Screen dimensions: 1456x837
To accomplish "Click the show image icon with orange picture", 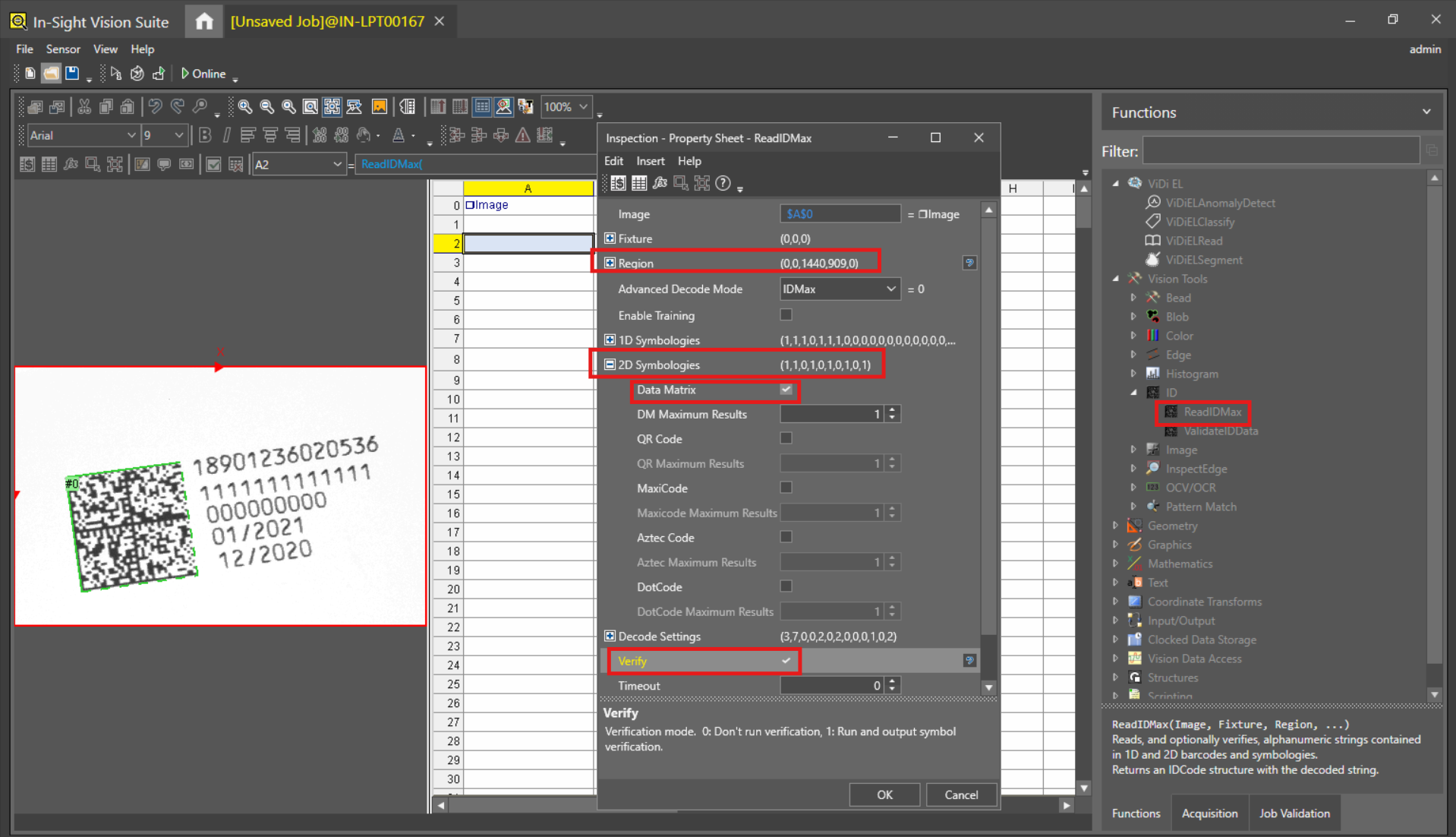I will click(x=380, y=107).
